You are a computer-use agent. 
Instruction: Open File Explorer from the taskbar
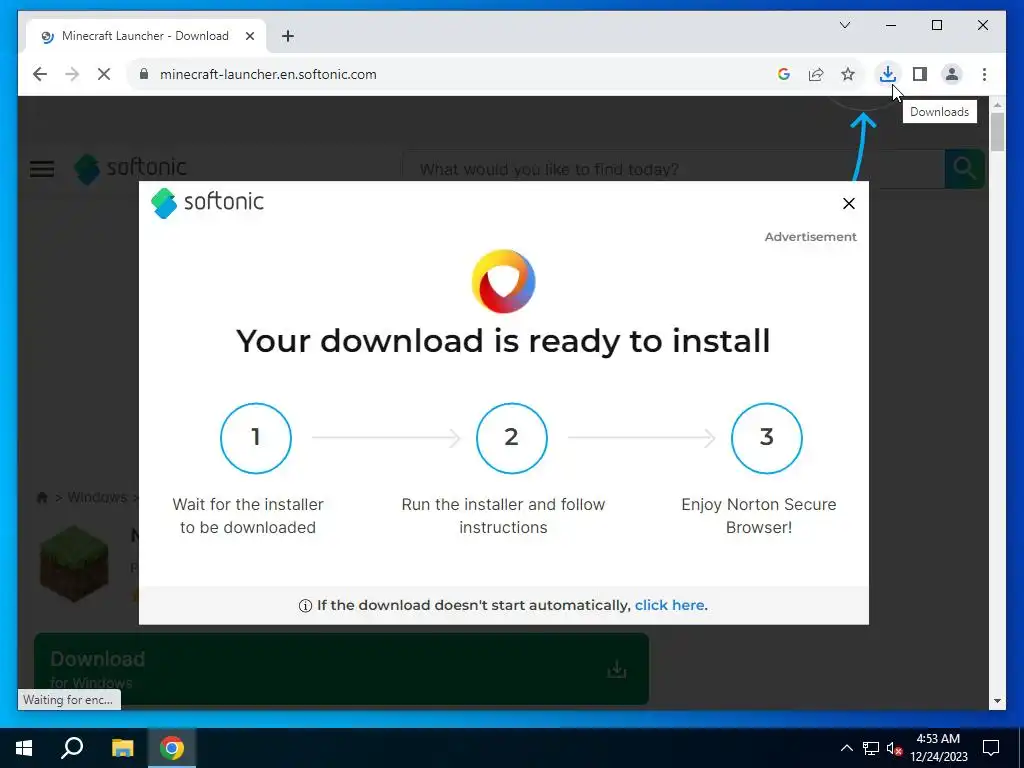pyautogui.click(x=122, y=748)
